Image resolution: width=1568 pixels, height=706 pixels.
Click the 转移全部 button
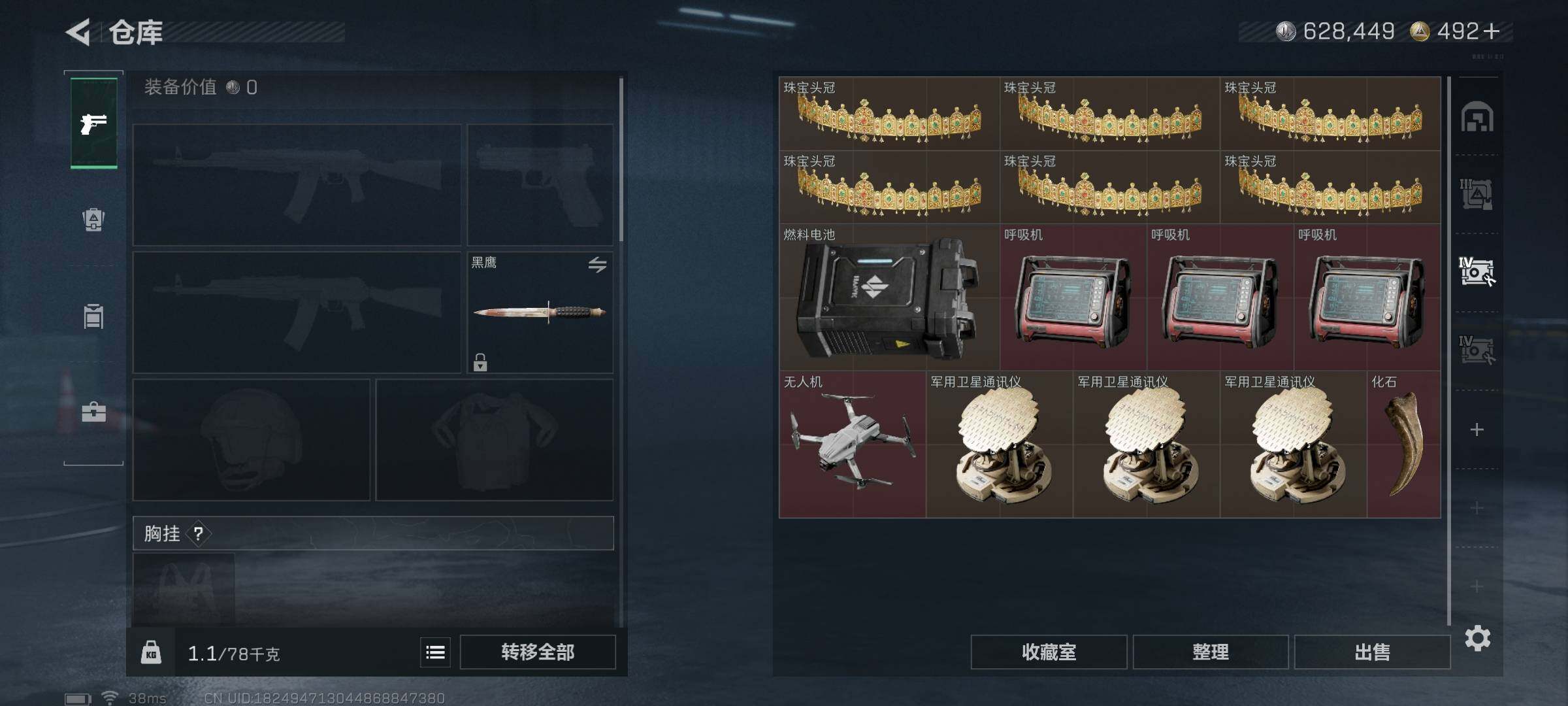[538, 652]
